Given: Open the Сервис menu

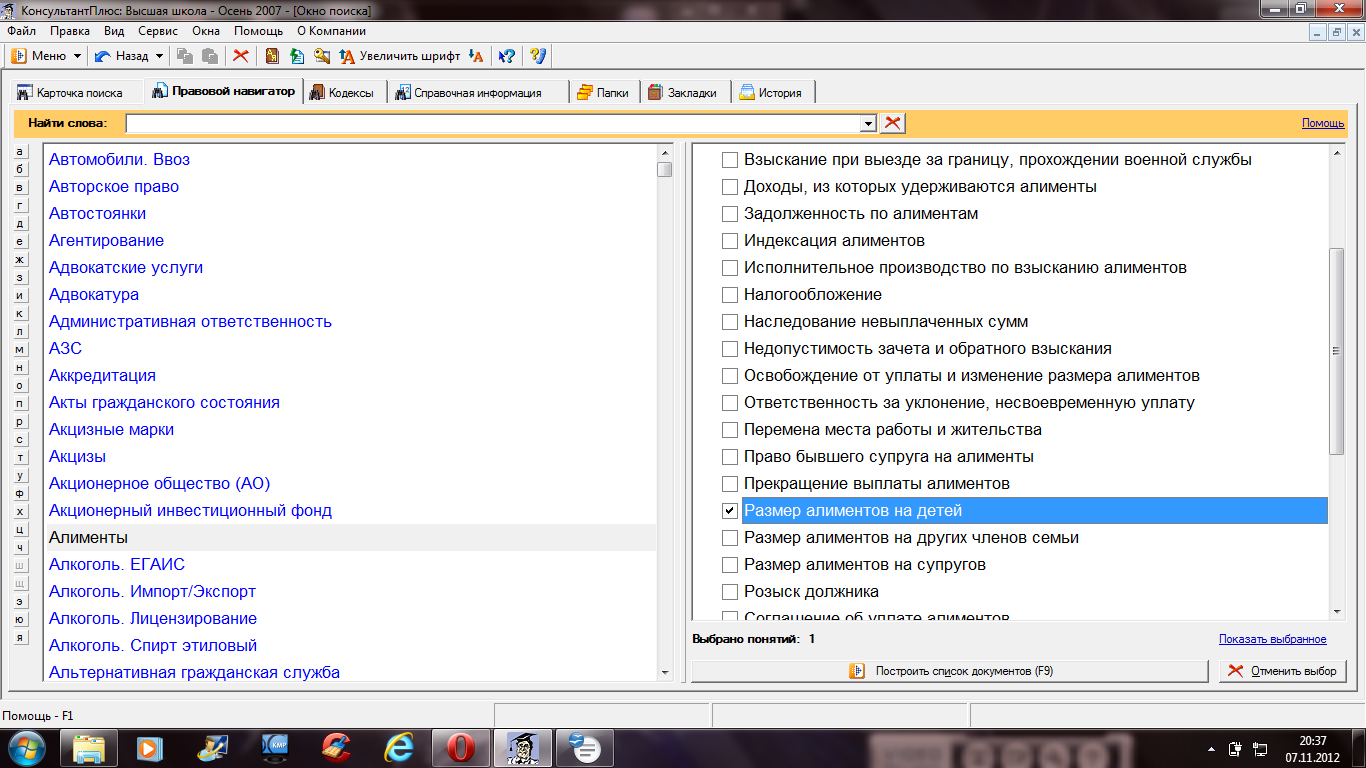Looking at the screenshot, I should 158,31.
